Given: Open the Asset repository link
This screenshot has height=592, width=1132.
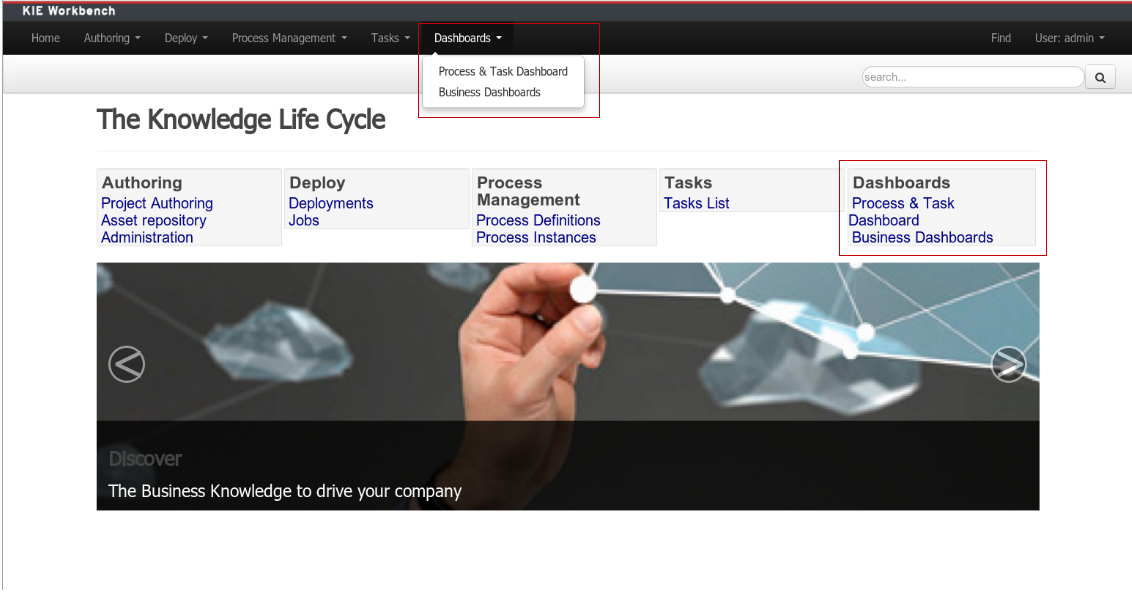Looking at the screenshot, I should tap(154, 220).
